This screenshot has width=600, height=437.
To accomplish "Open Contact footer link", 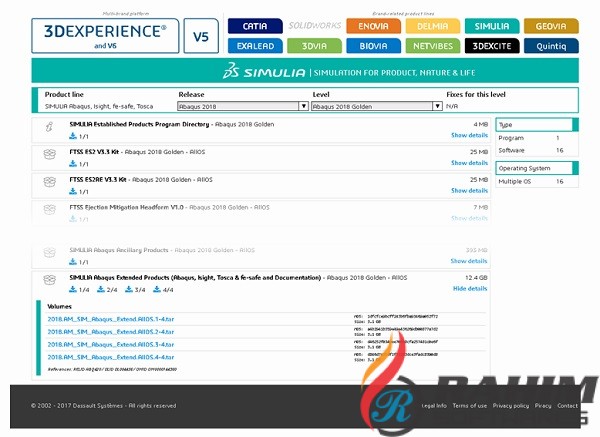I will pos(567,406).
